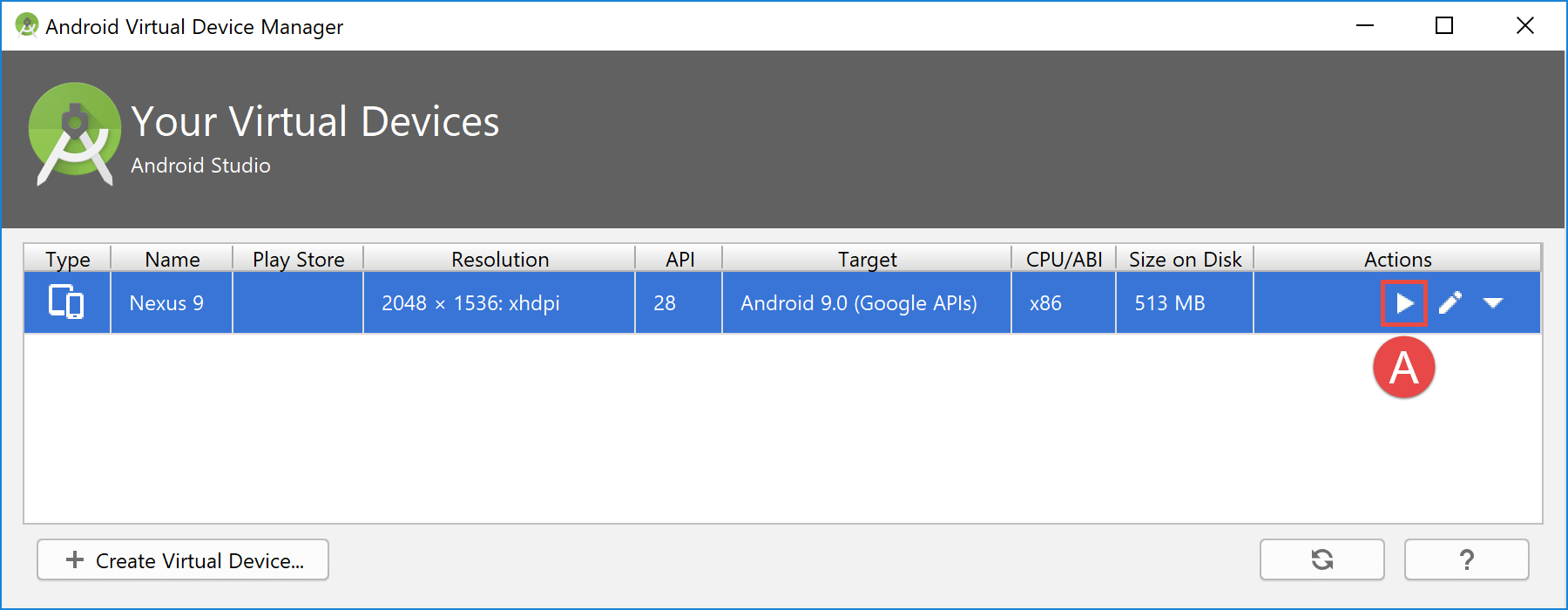
Task: Click the Actions column header
Action: point(1397,259)
